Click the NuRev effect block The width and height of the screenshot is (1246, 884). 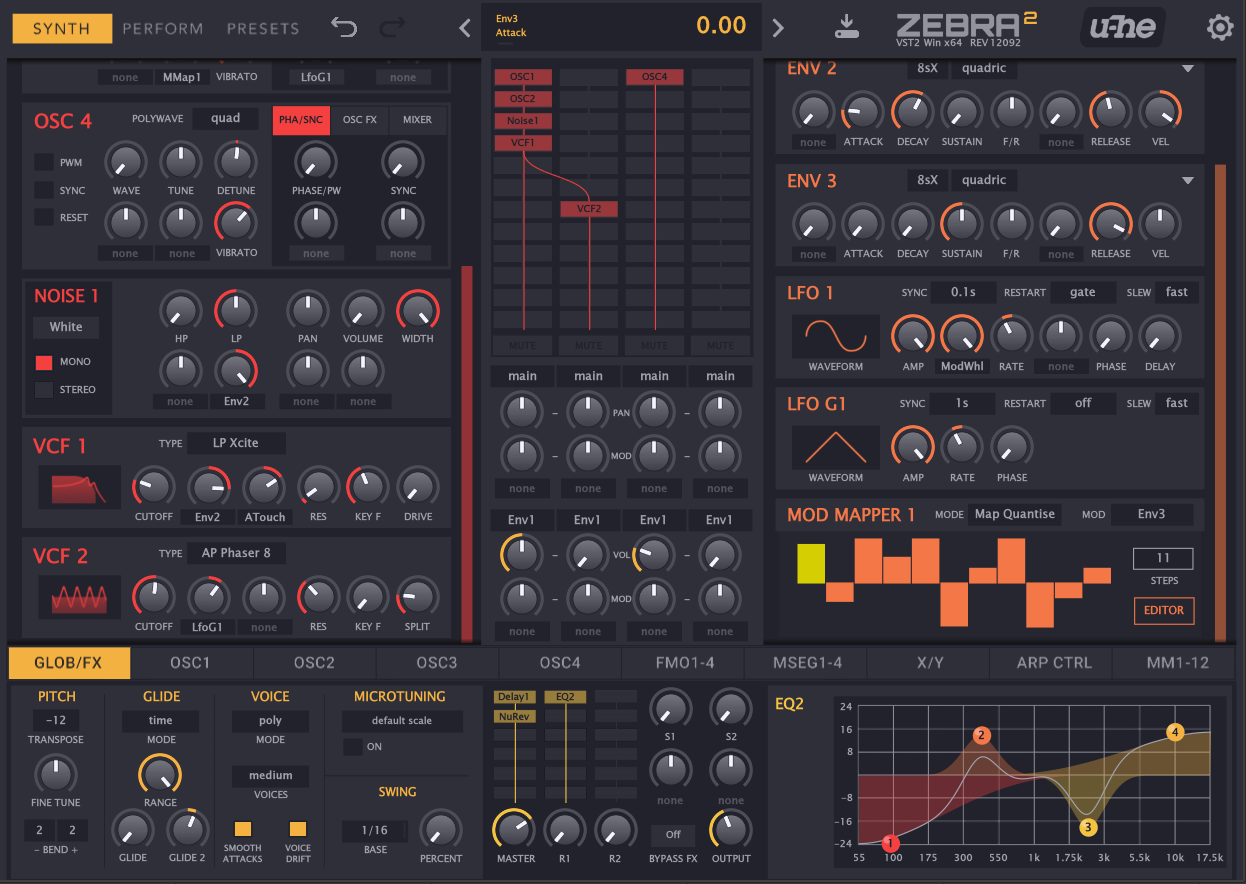[514, 716]
